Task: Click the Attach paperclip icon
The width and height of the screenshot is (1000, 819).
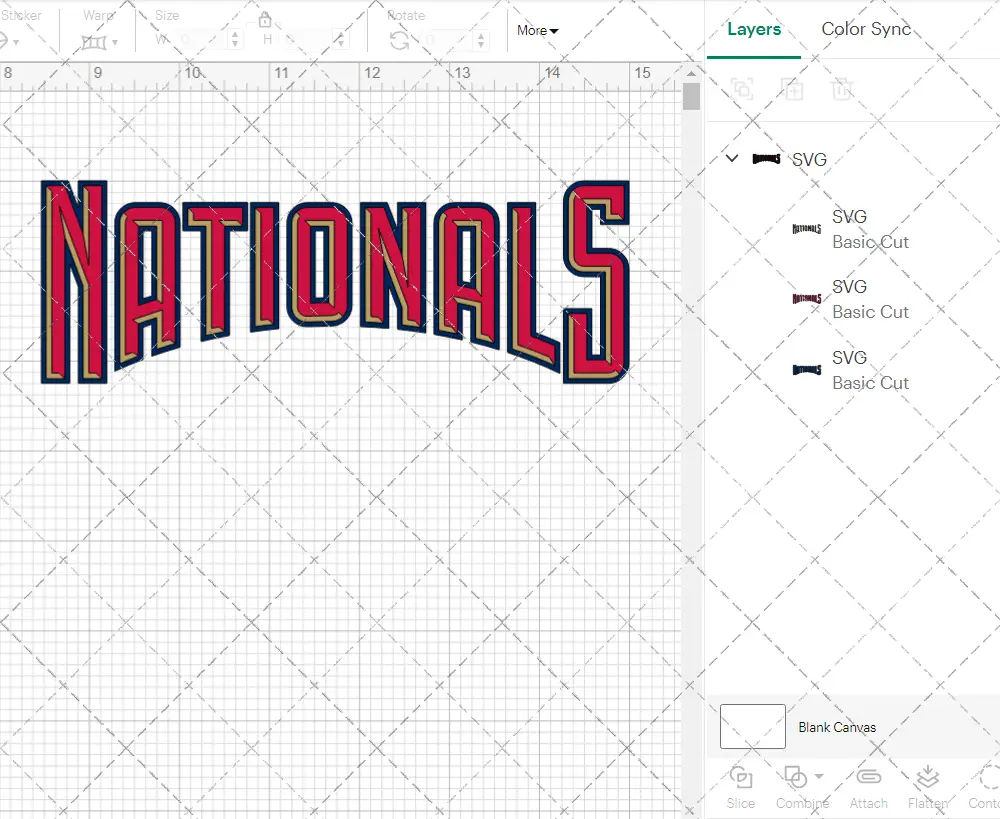Action: (x=868, y=778)
